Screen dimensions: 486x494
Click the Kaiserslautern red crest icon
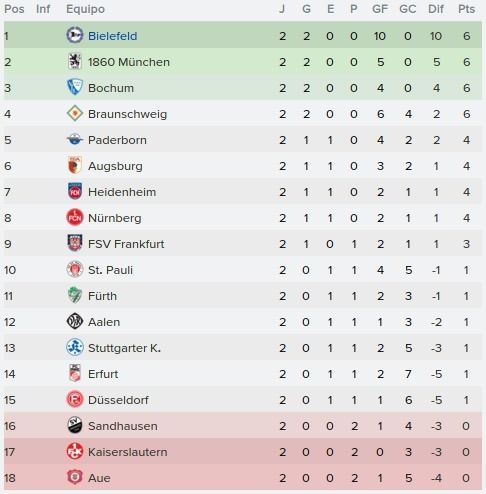(x=74, y=452)
